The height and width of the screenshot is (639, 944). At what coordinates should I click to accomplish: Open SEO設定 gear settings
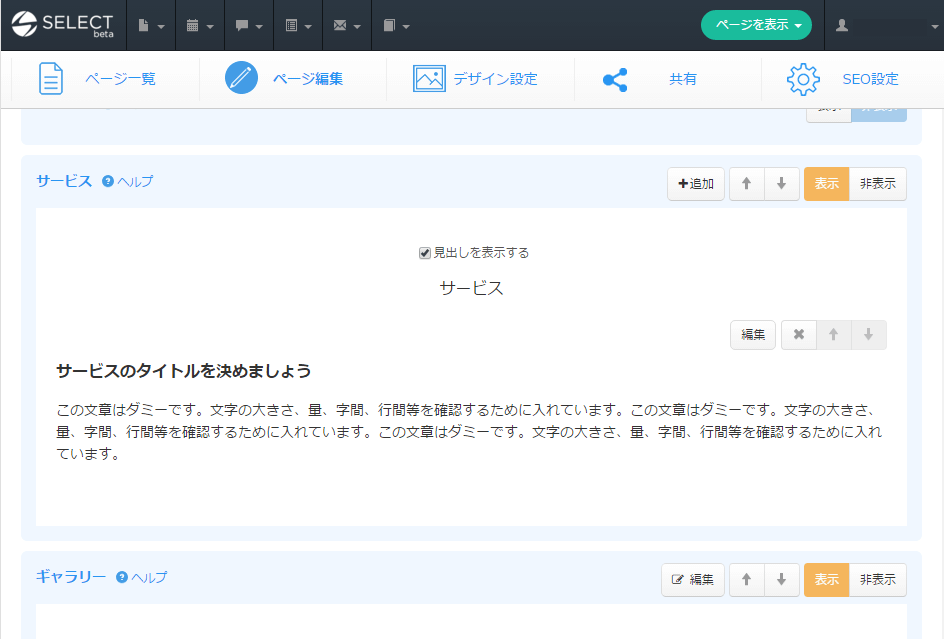coord(843,79)
